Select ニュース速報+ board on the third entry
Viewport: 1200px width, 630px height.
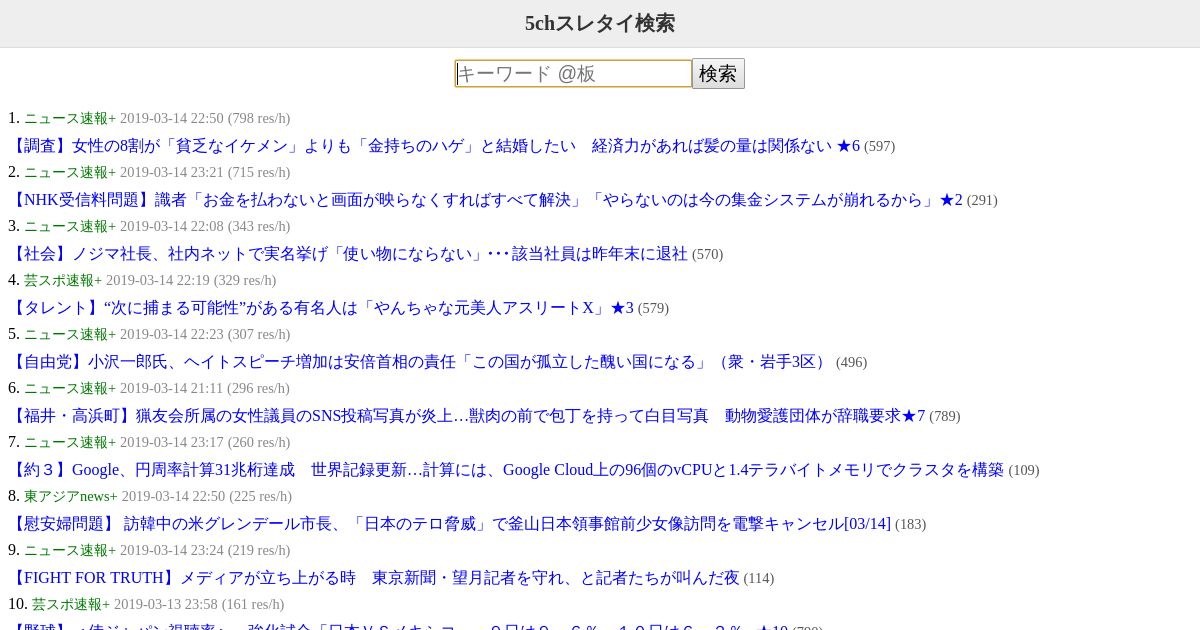coord(70,226)
